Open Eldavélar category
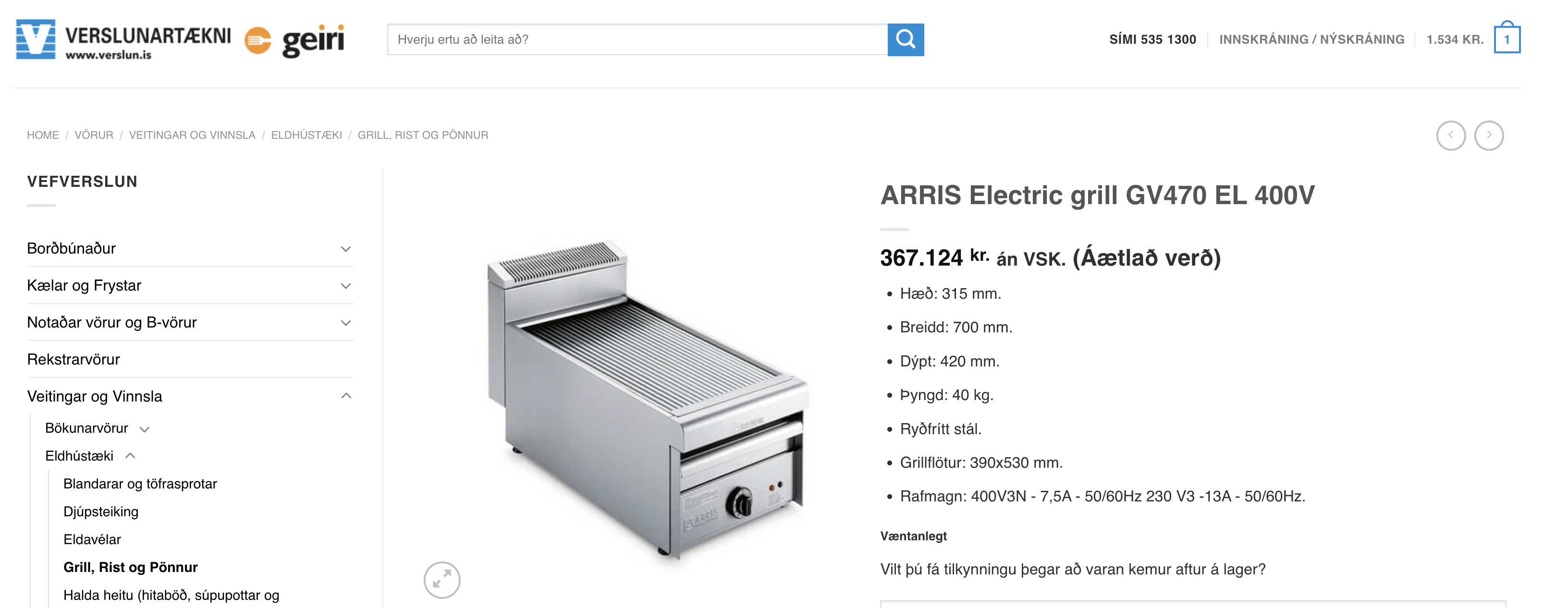This screenshot has height=608, width=1568. pyautogui.click(x=92, y=539)
